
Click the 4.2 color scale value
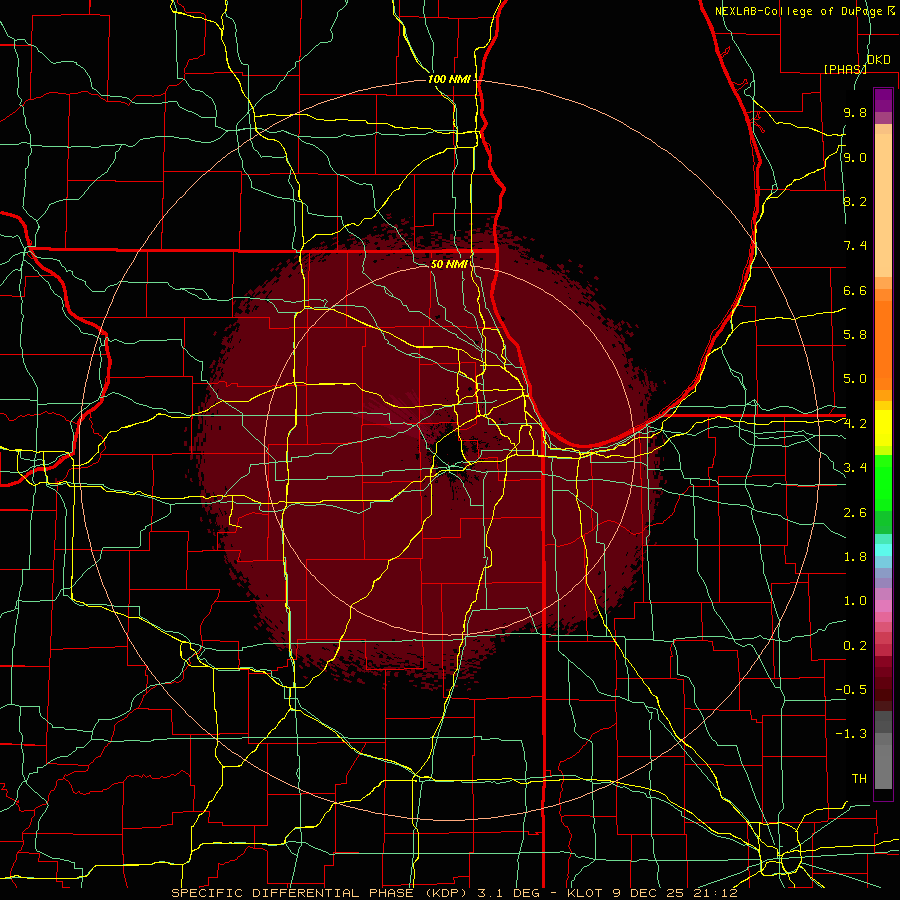point(855,424)
